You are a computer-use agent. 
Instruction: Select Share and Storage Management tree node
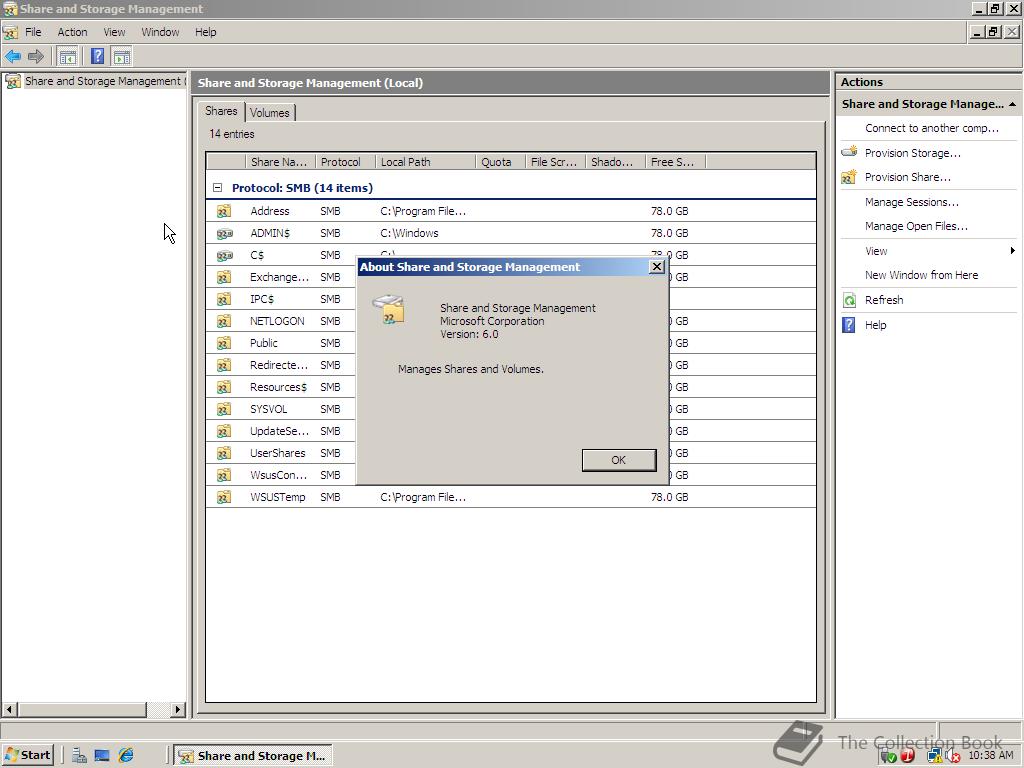pos(96,81)
